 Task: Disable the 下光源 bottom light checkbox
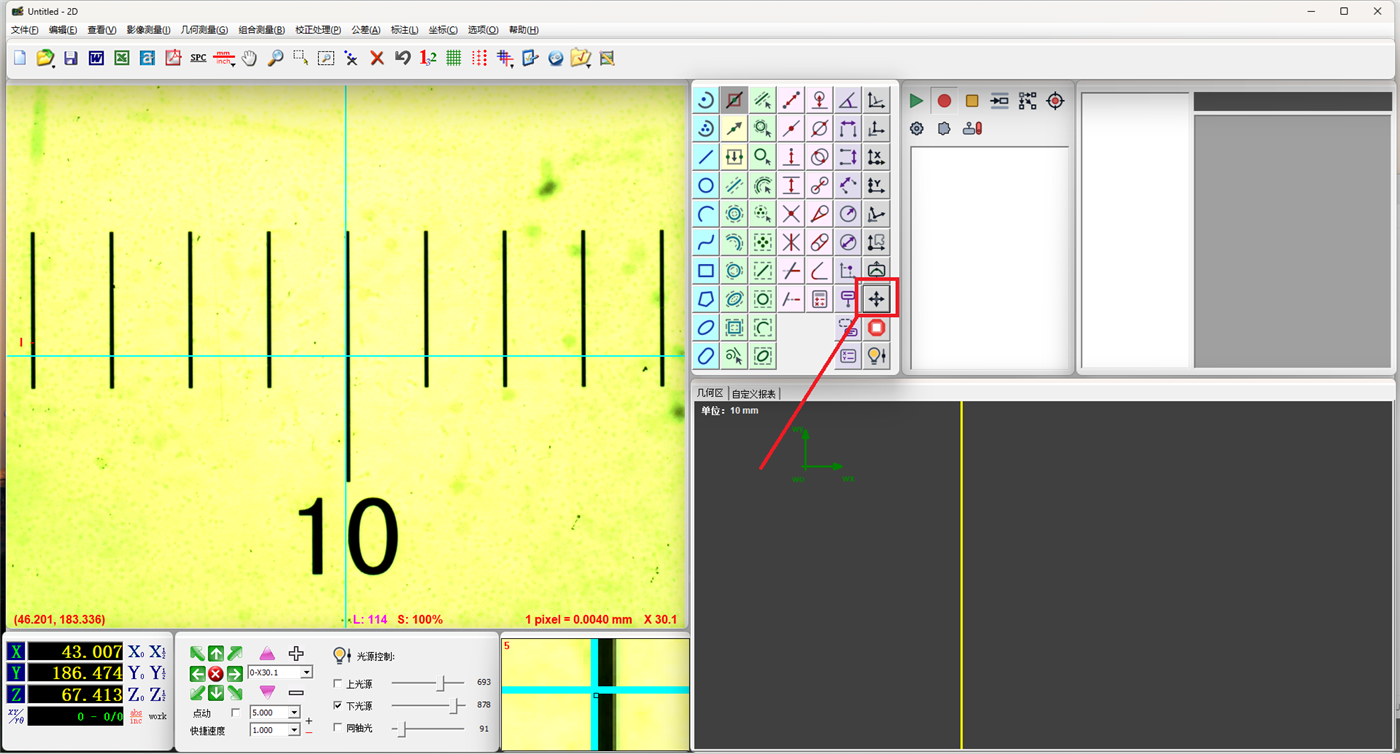(338, 706)
